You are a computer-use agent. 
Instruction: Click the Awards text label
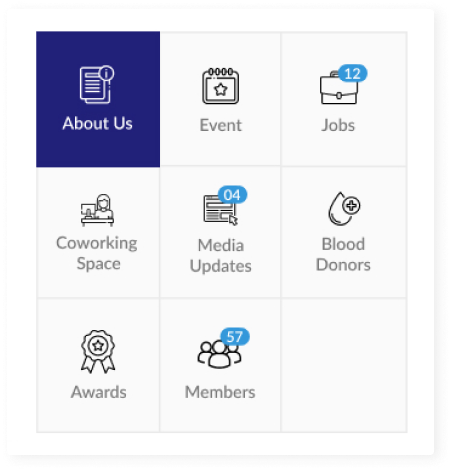[99, 392]
